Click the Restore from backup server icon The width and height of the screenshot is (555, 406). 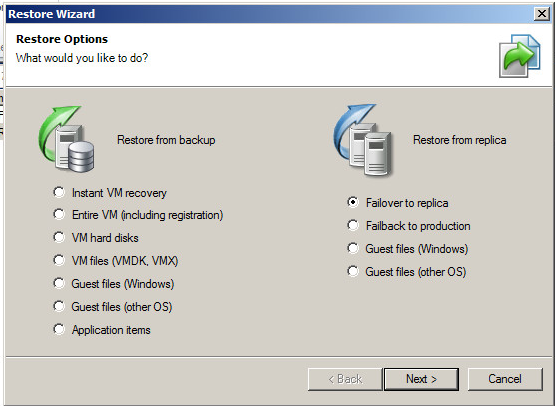(67, 139)
